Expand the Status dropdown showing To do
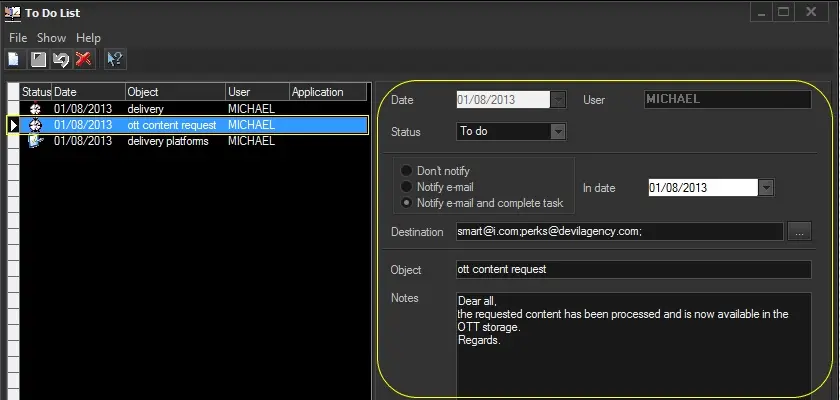 click(558, 131)
